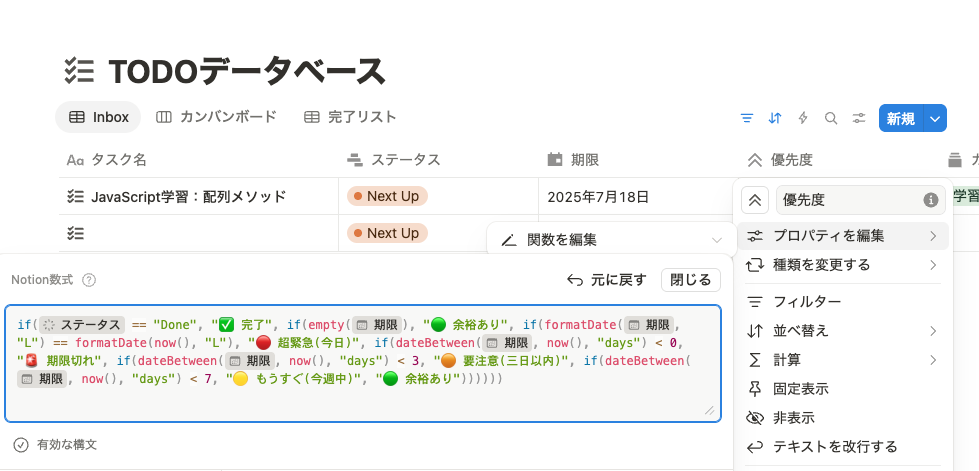Click the row icon of the untitled task
This screenshot has height=471, width=979.
point(76,234)
